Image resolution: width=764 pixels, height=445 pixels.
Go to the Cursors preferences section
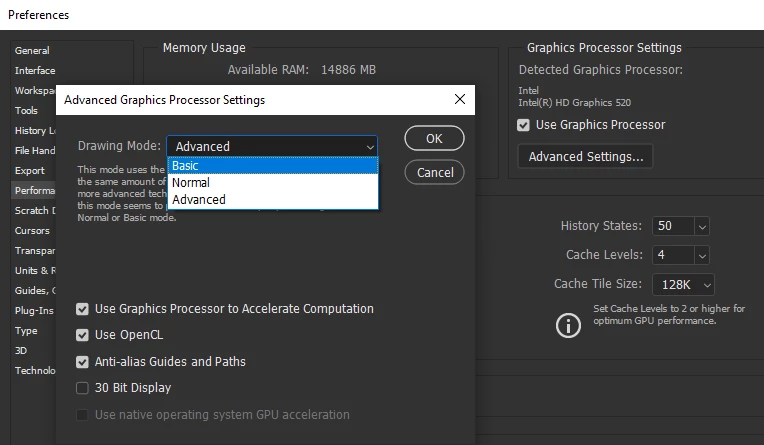tap(32, 231)
